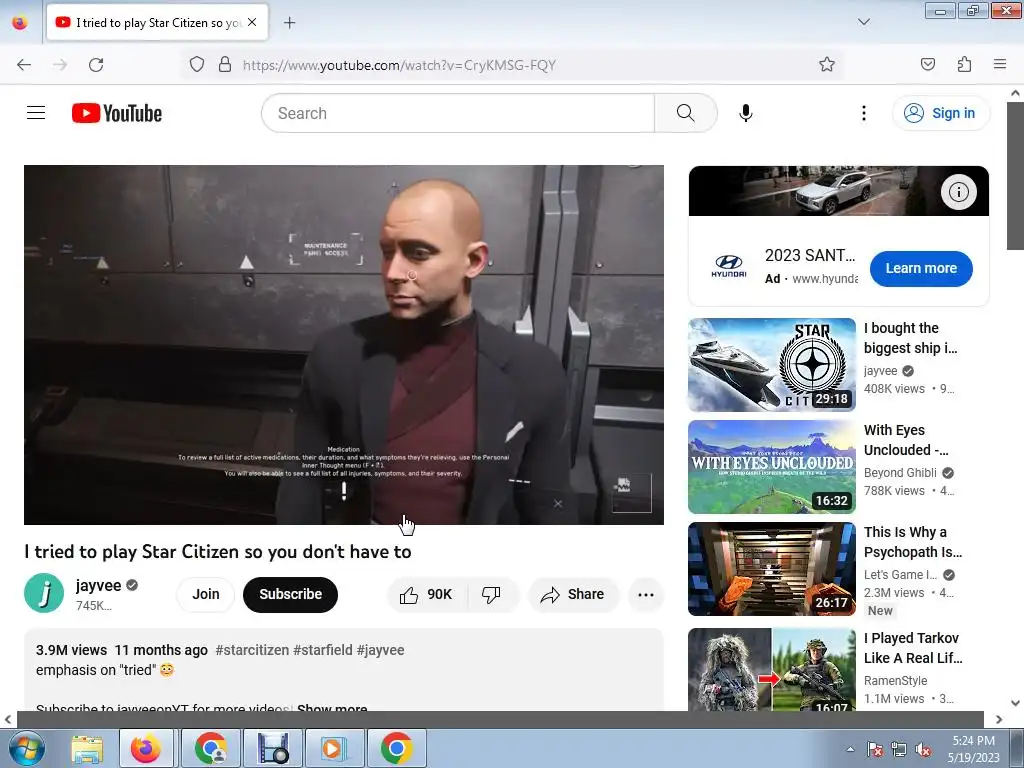
Task: Subscribe to jayvee channel
Action: tap(290, 594)
